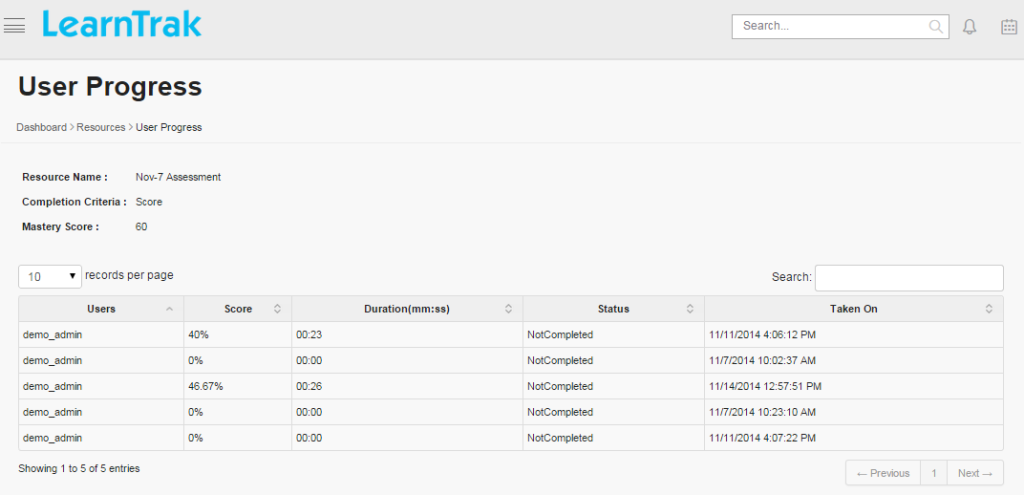This screenshot has height=495, width=1024.
Task: Open the records per page dropdown
Action: [x=50, y=276]
